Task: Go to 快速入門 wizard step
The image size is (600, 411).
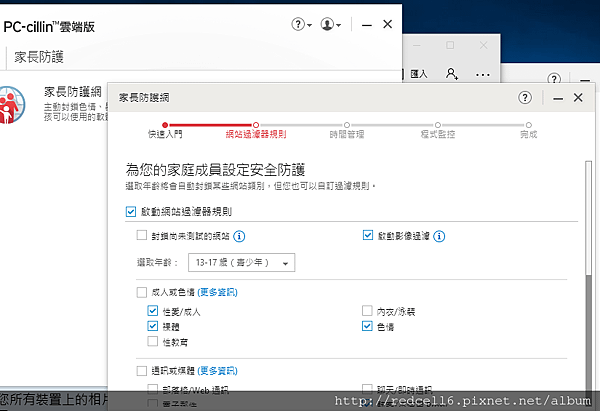Action: click(165, 130)
